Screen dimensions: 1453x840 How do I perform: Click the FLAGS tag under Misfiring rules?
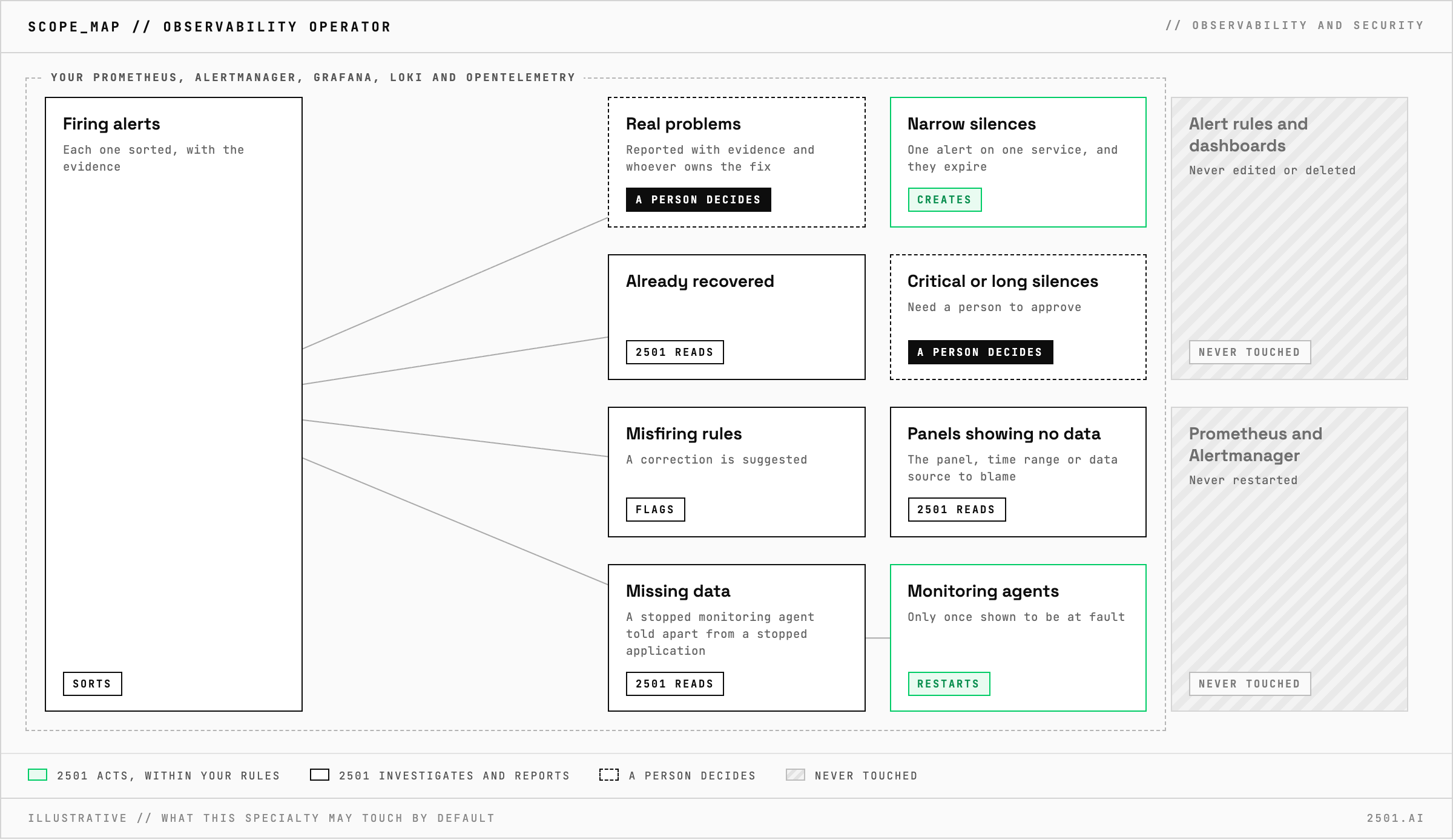click(x=655, y=510)
